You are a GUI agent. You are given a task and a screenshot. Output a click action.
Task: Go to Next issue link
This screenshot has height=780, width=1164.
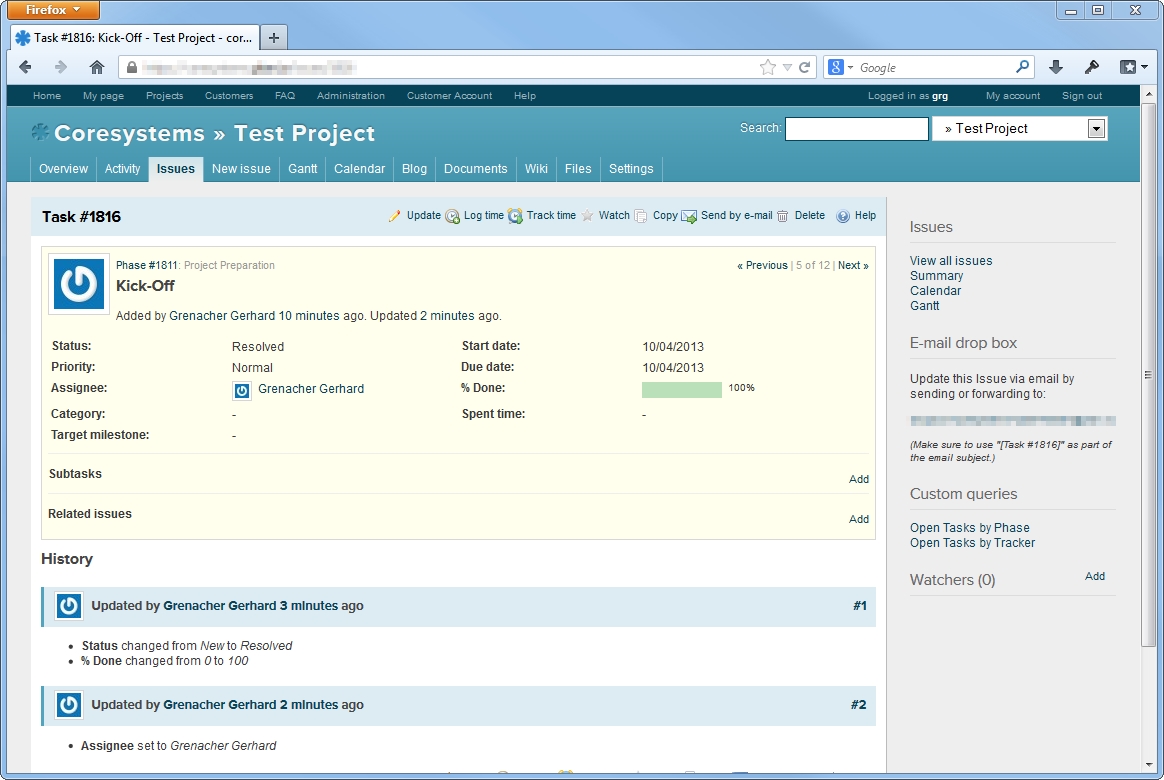click(853, 266)
